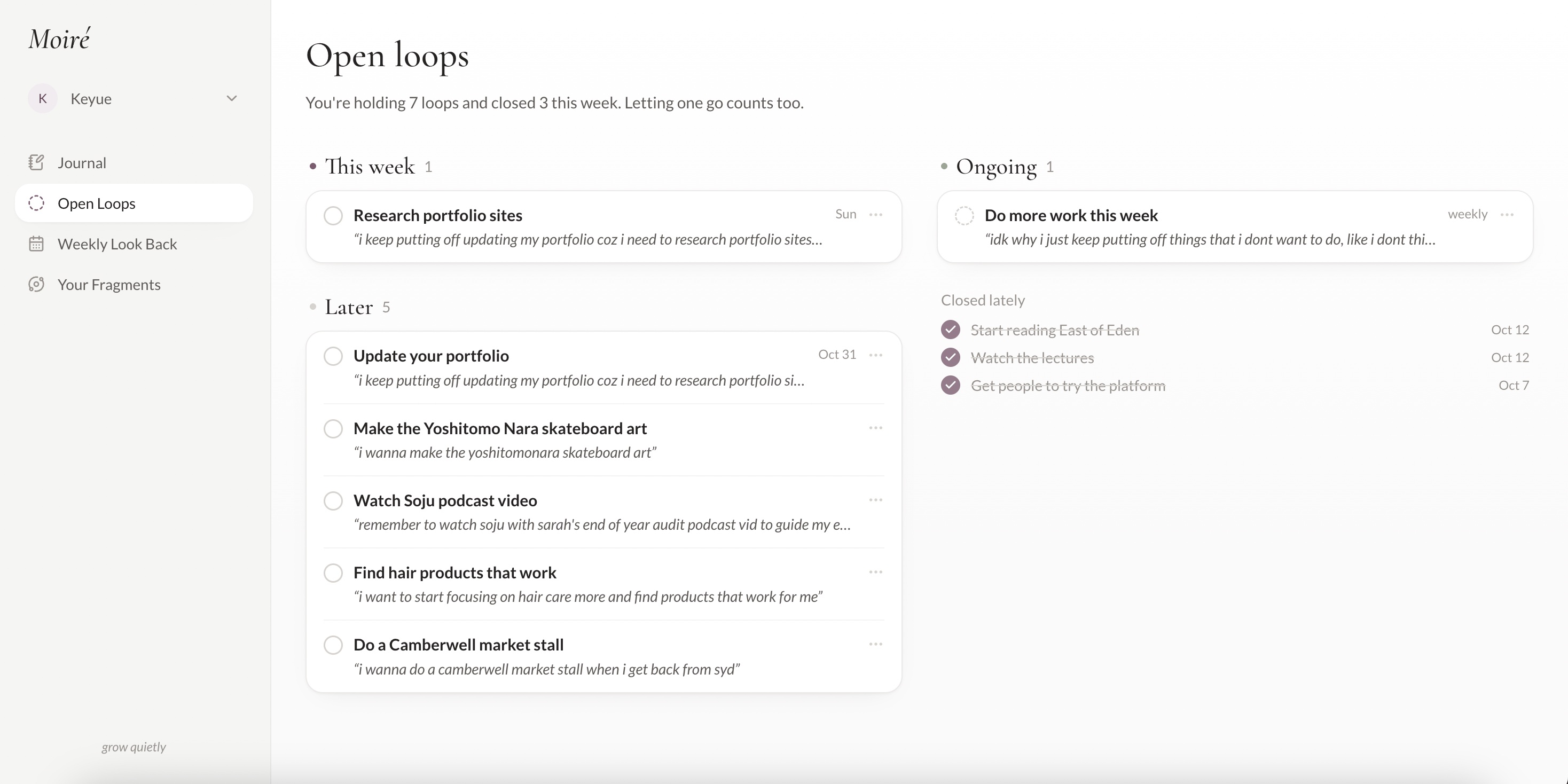Screen dimensions: 1568x784
Task: Open the more options for Research portfolio sites
Action: pos(875,214)
